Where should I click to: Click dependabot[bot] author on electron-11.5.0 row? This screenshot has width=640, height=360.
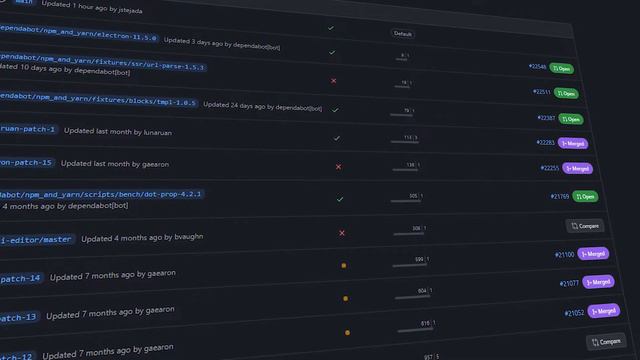point(257,46)
